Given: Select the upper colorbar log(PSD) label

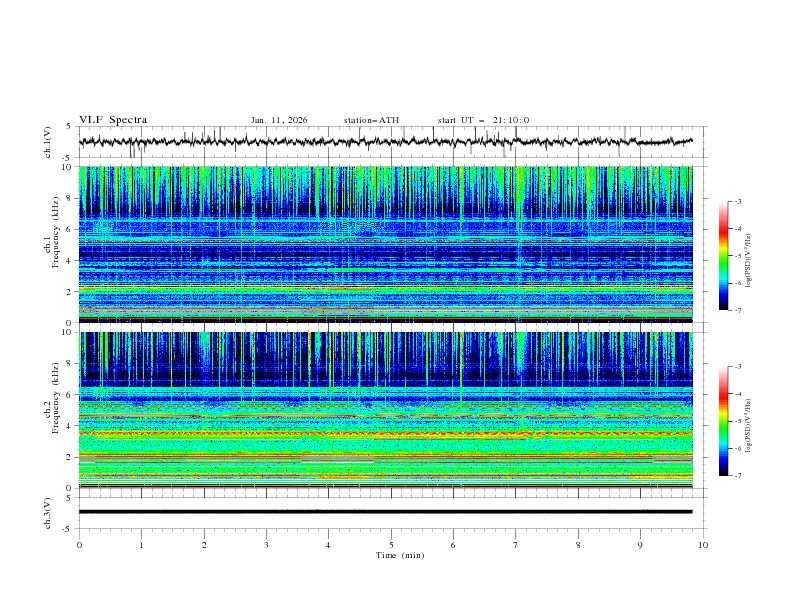Looking at the screenshot, I should click(750, 258).
